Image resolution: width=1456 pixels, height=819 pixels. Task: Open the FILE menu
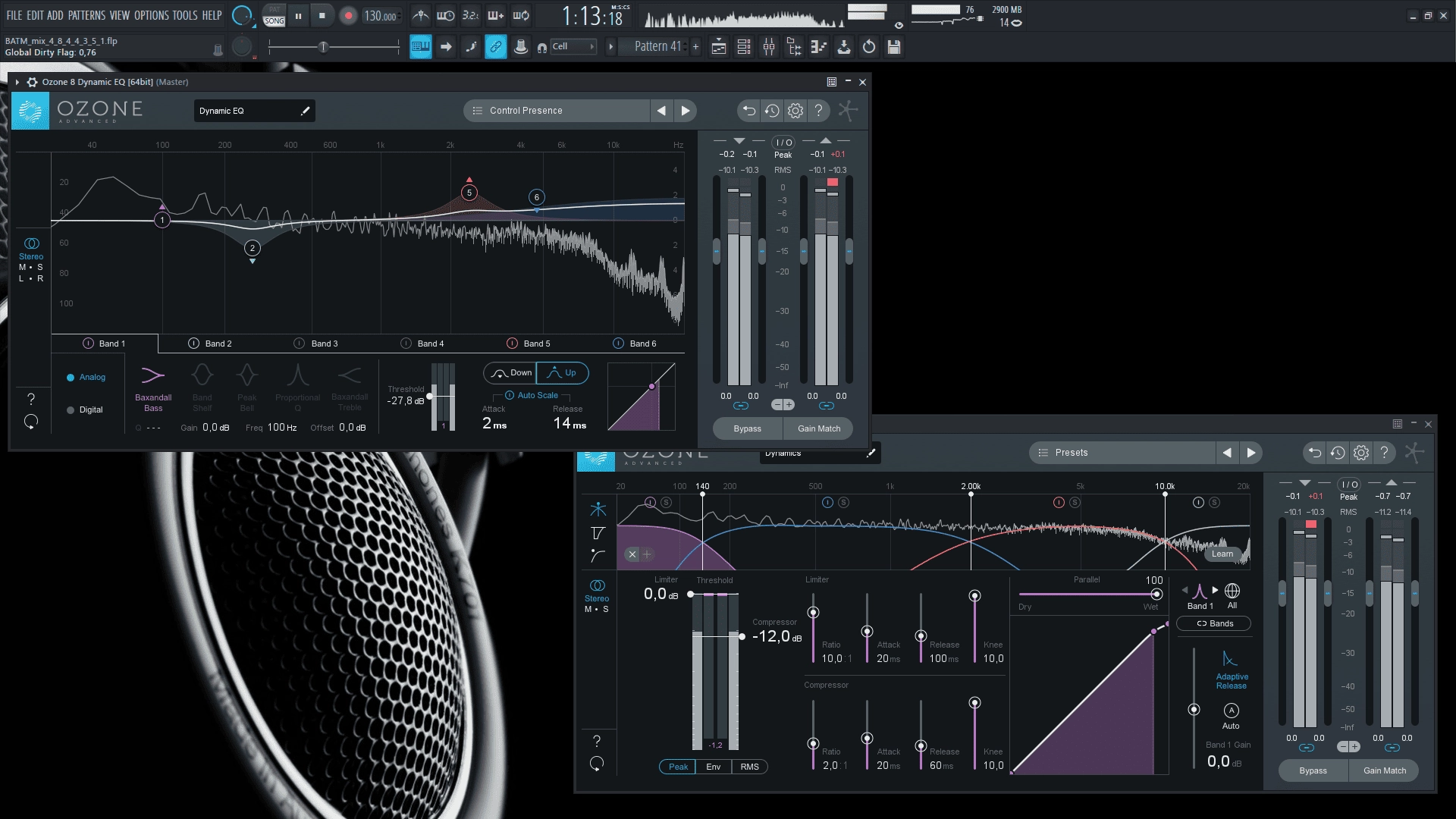[14, 15]
